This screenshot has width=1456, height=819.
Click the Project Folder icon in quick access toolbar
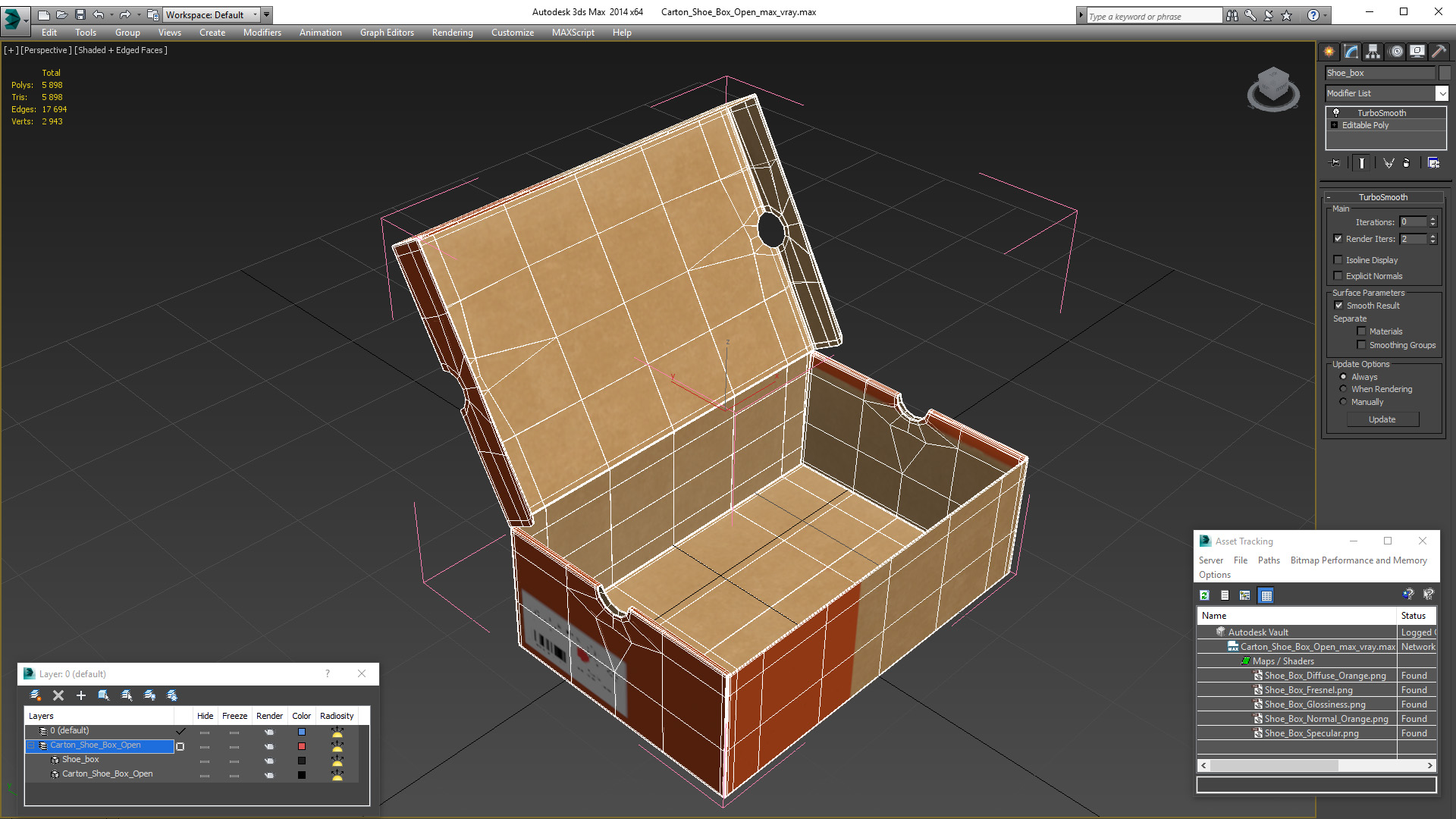click(x=152, y=14)
